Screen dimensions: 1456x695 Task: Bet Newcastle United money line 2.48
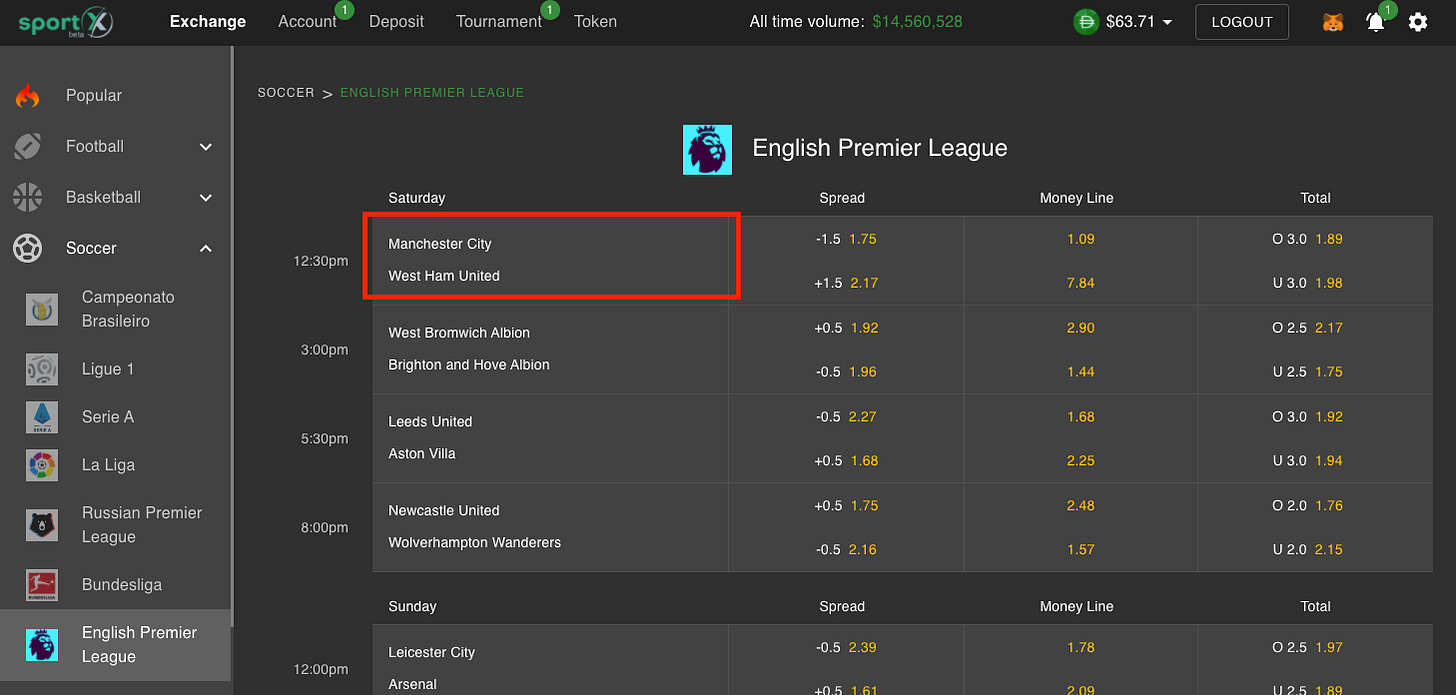(x=1081, y=506)
